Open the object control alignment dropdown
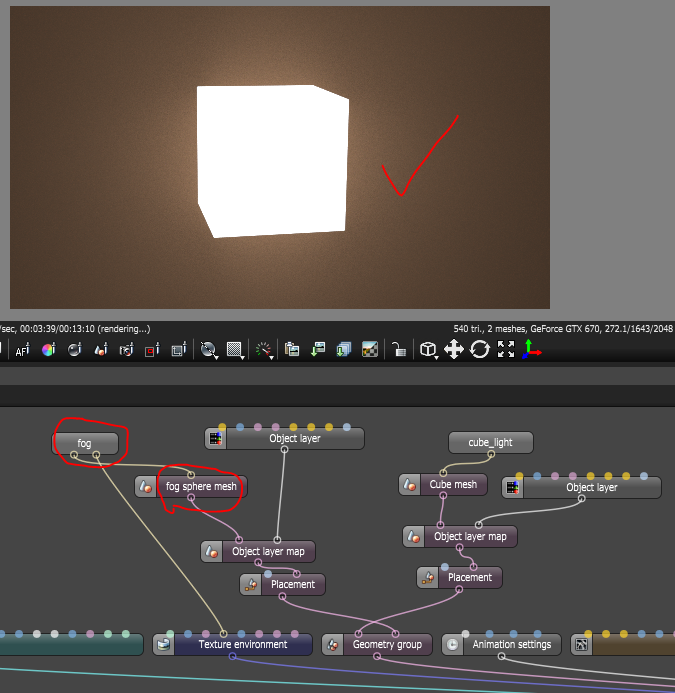The height and width of the screenshot is (693, 675). [428, 350]
